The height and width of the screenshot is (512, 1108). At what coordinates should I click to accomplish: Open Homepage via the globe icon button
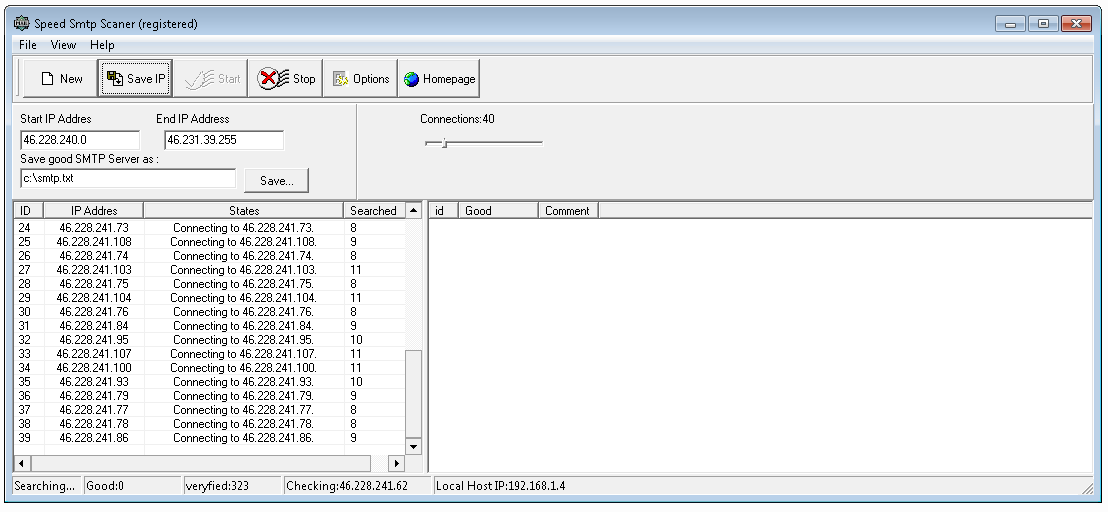439,79
